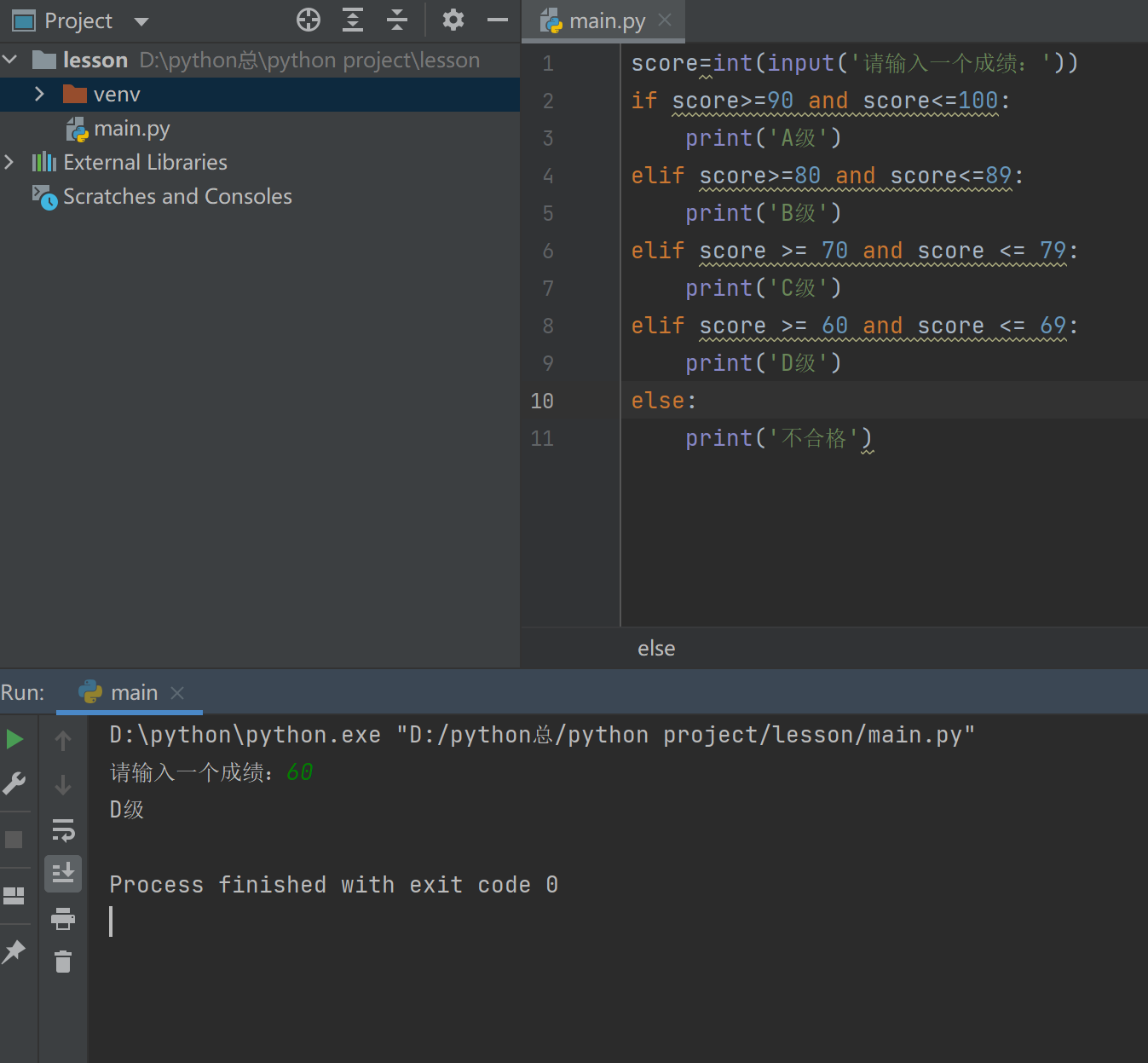Click the print('A级') line
Viewport: 1148px width, 1063px height.
(764, 138)
